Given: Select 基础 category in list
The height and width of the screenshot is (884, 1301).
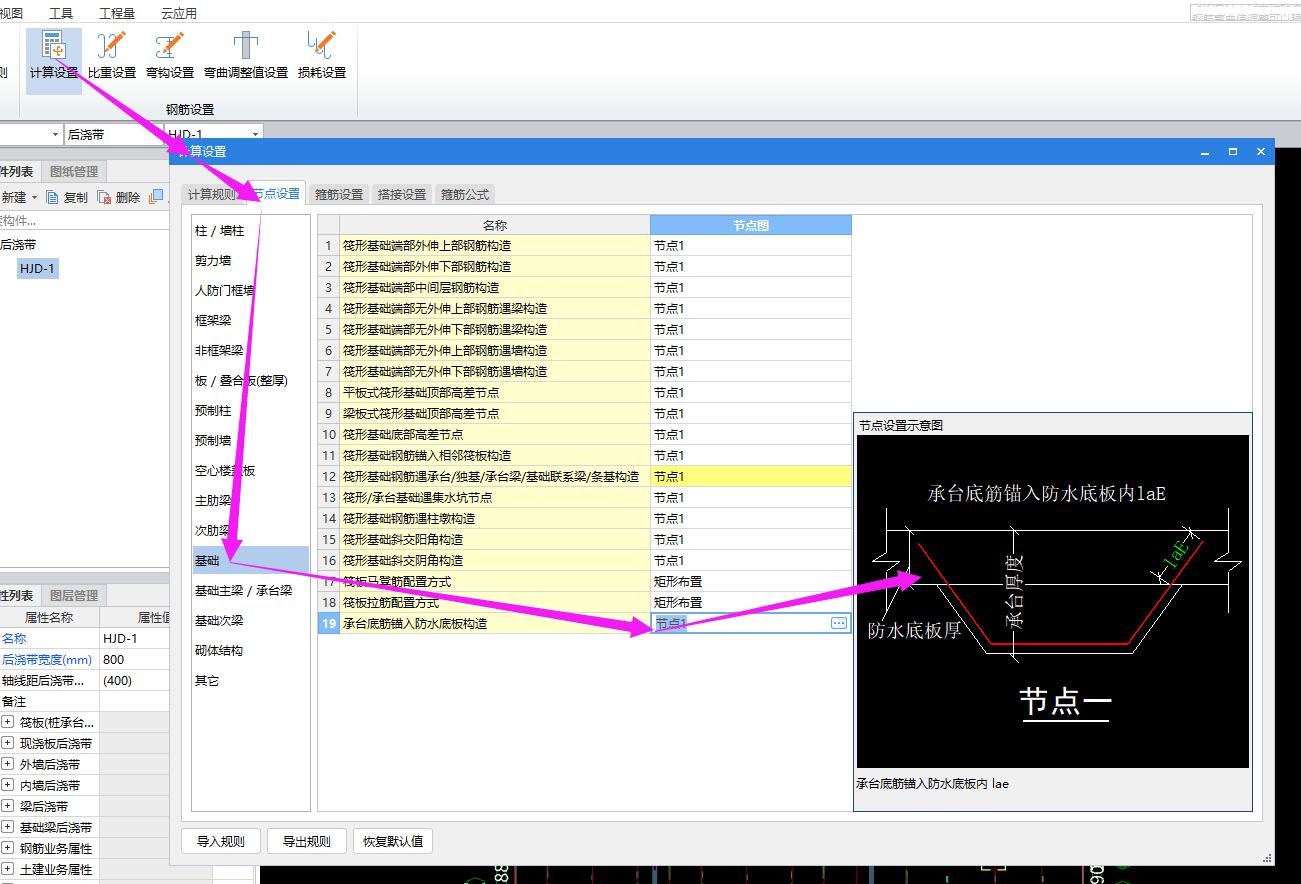Looking at the screenshot, I should pos(250,561).
